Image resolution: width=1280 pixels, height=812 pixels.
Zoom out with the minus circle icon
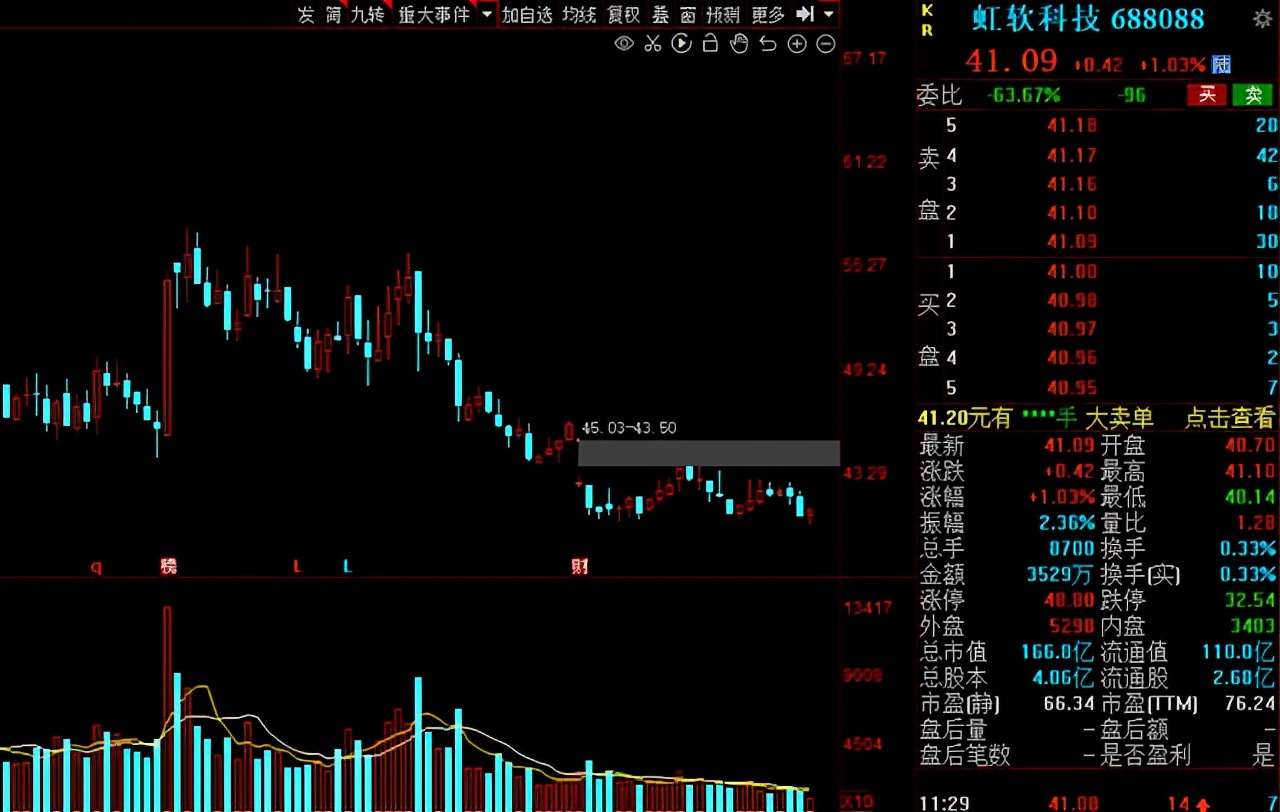click(826, 43)
